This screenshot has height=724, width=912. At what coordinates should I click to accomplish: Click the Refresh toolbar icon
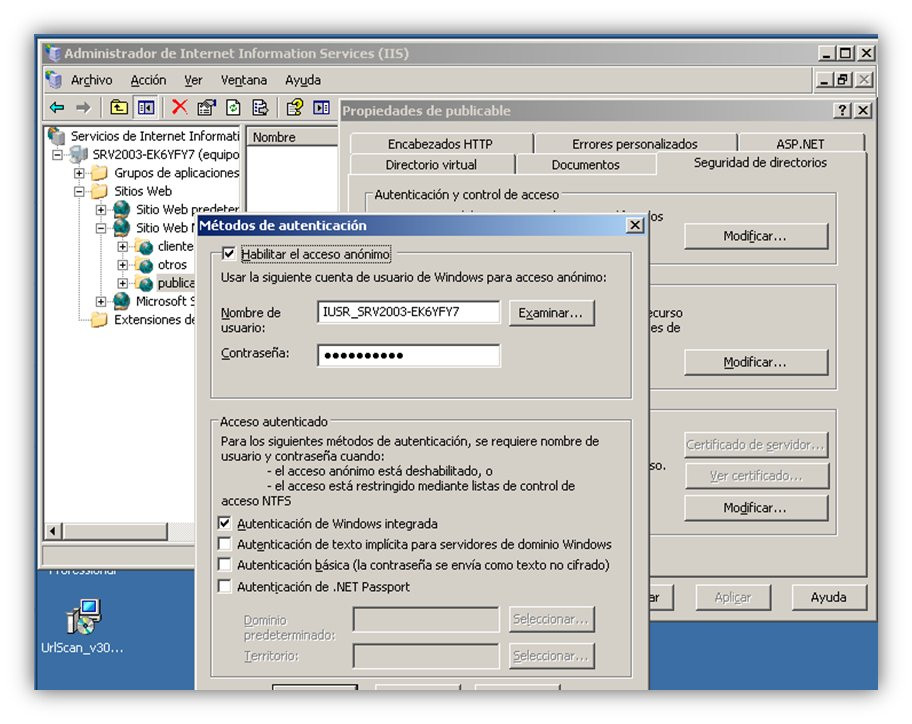pyautogui.click(x=233, y=107)
